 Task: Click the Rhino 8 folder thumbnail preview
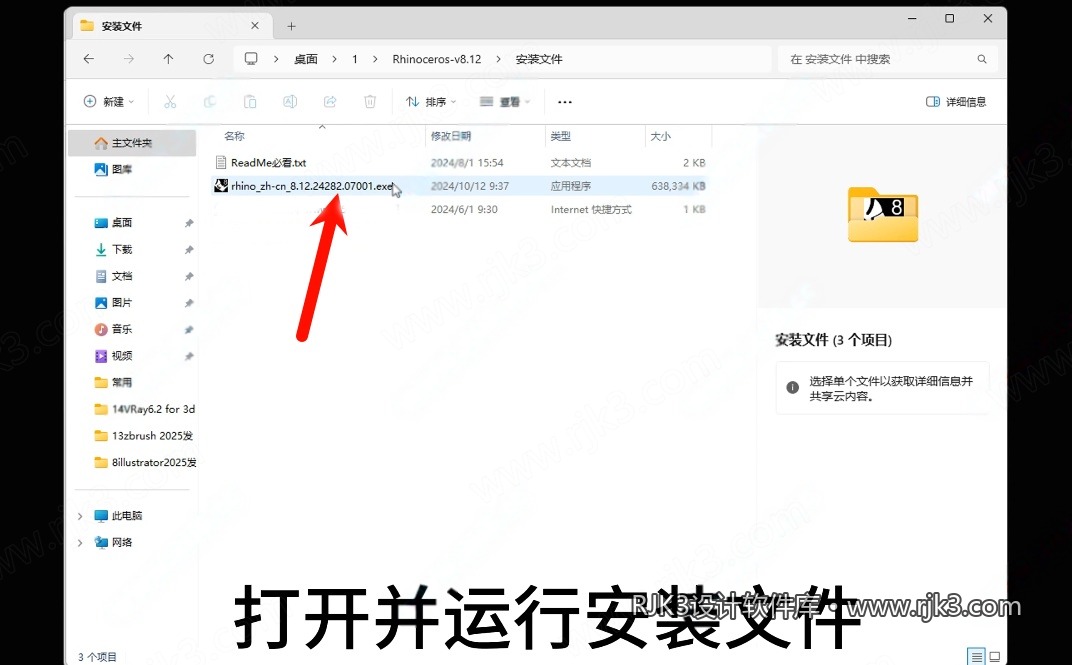883,214
